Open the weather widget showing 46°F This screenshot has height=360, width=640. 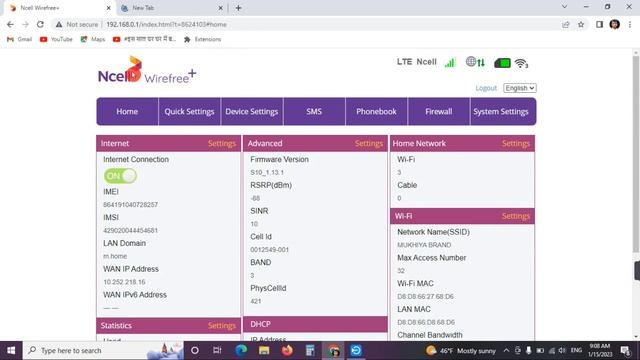pos(460,351)
